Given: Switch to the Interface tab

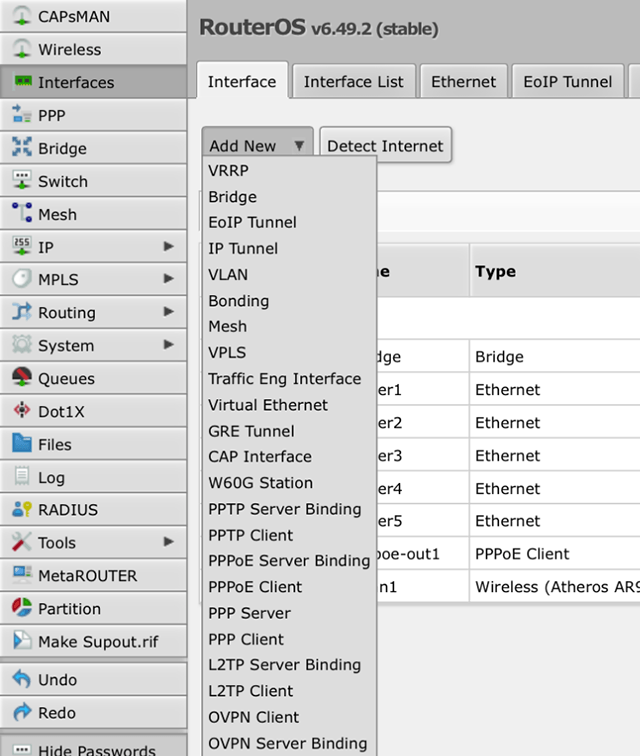Looking at the screenshot, I should tap(242, 81).
